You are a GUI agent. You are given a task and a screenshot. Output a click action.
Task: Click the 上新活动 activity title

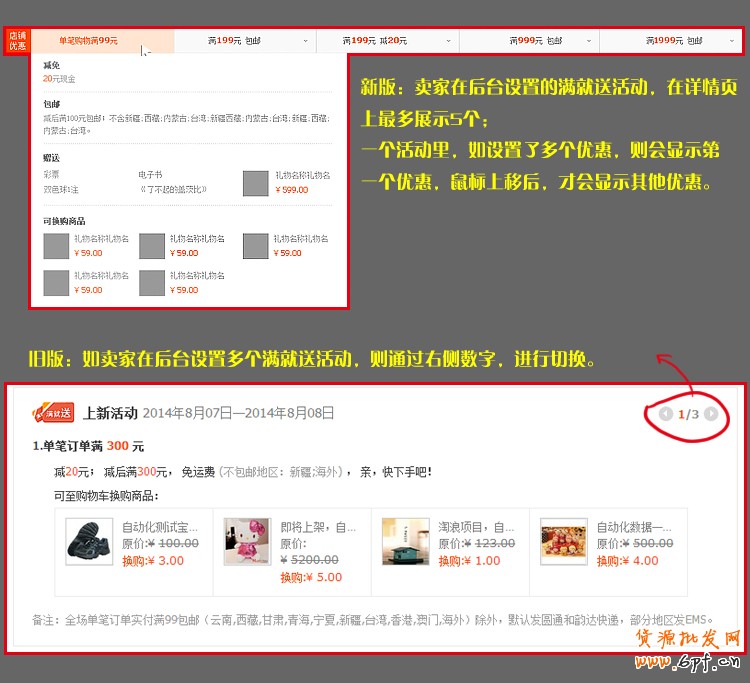pyautogui.click(x=110, y=412)
